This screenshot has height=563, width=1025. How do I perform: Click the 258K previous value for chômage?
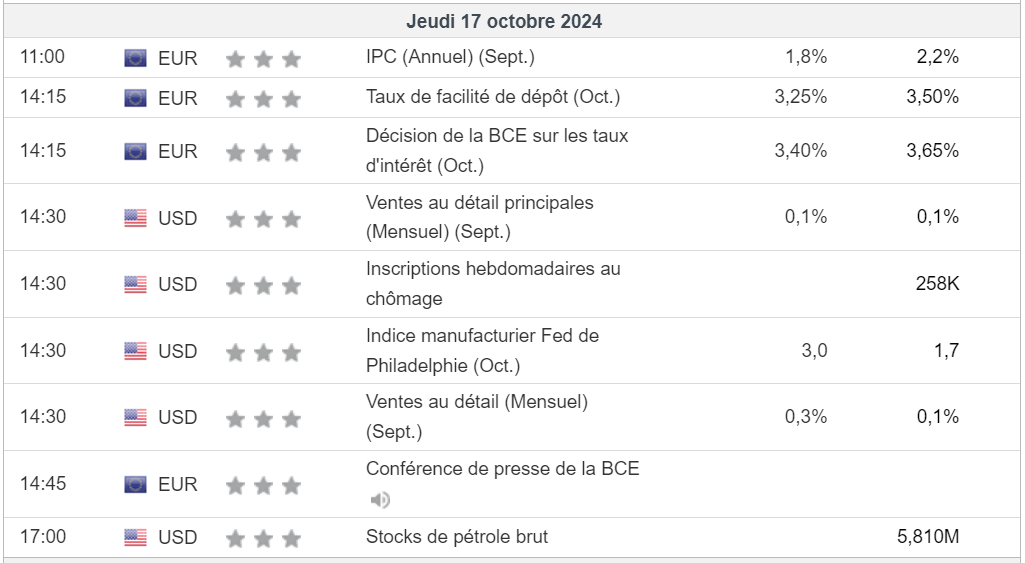click(x=937, y=284)
